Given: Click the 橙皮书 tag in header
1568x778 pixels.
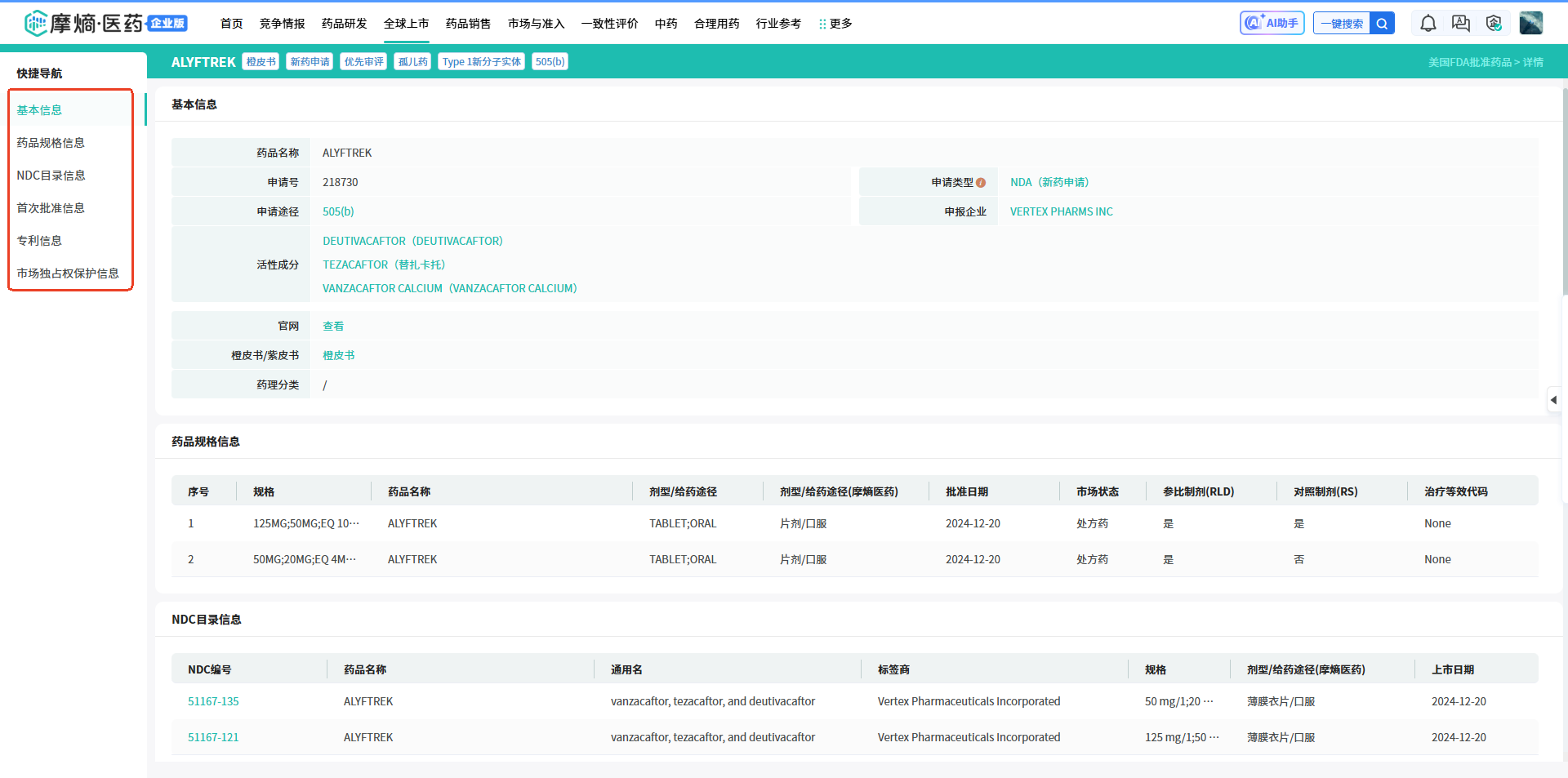Looking at the screenshot, I should 261,62.
